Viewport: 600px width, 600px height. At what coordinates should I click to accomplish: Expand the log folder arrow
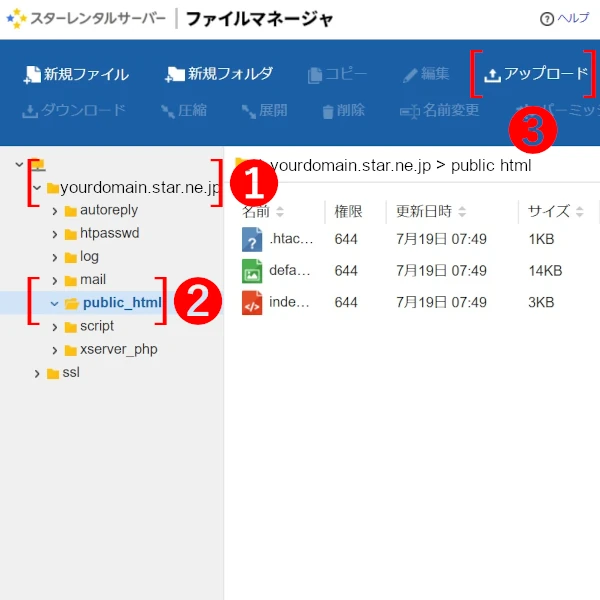55,258
